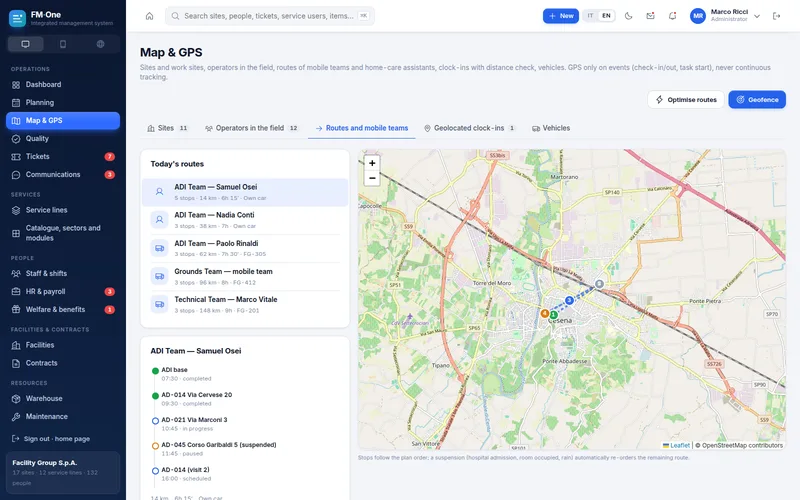Click the Warehouse box icon
800x500 pixels.
(16, 398)
